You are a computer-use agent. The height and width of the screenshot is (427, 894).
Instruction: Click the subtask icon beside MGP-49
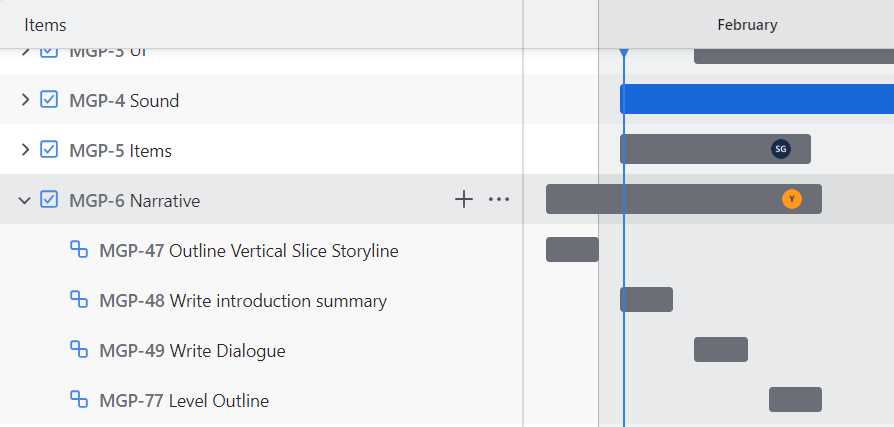point(79,349)
